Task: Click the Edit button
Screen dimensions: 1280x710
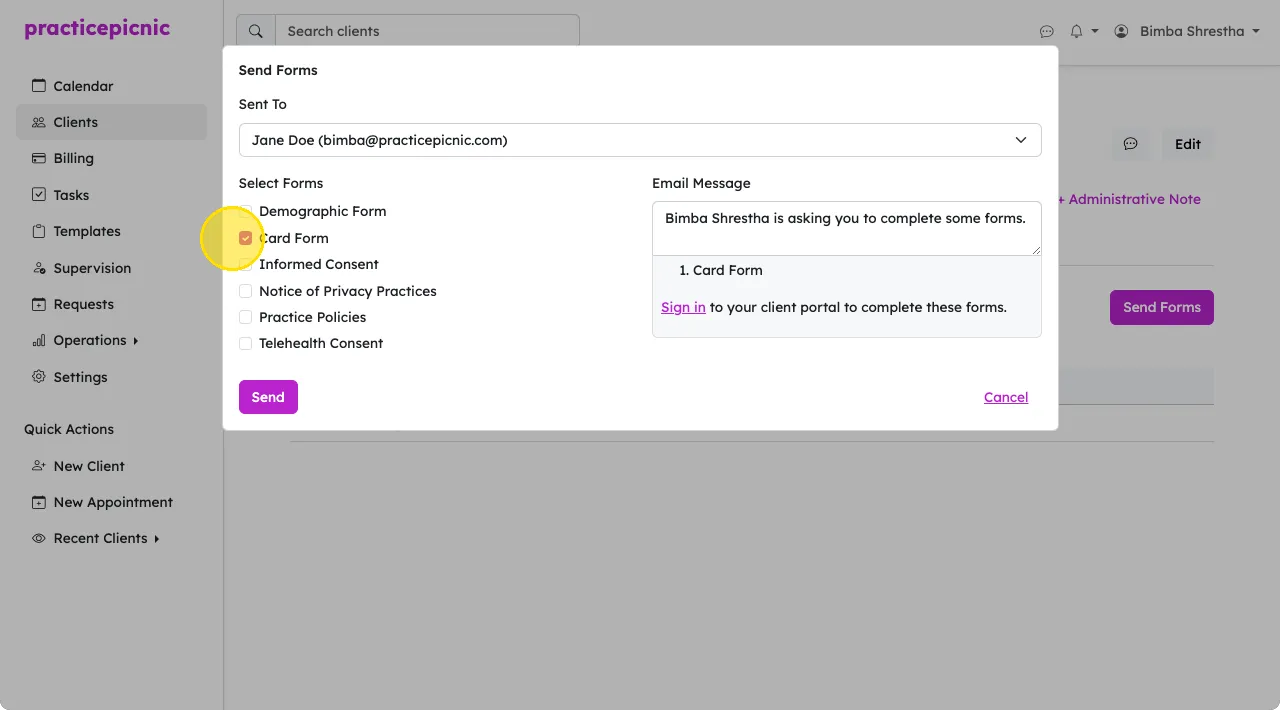Action: [1188, 144]
